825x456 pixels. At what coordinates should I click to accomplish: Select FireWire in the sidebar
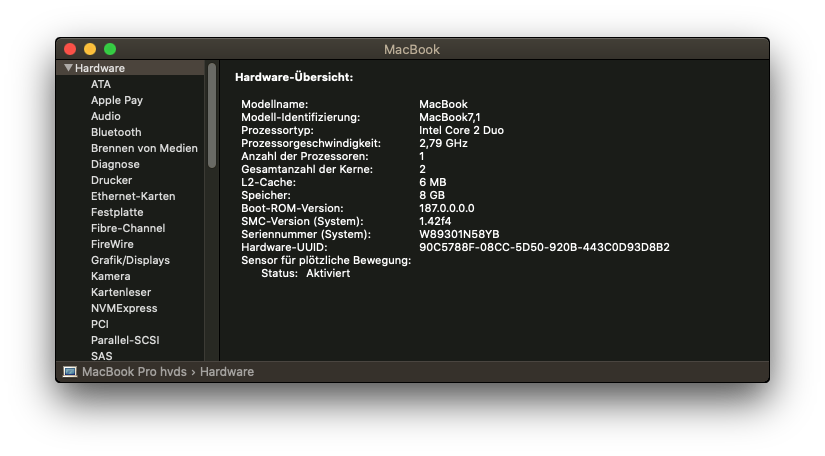tap(112, 244)
